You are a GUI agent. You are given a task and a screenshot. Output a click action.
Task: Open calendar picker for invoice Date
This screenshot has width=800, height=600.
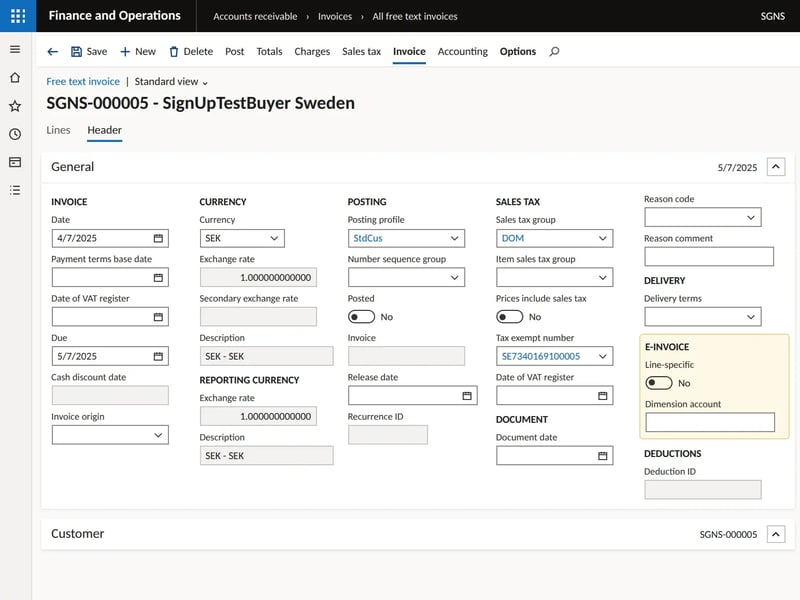(x=158, y=238)
